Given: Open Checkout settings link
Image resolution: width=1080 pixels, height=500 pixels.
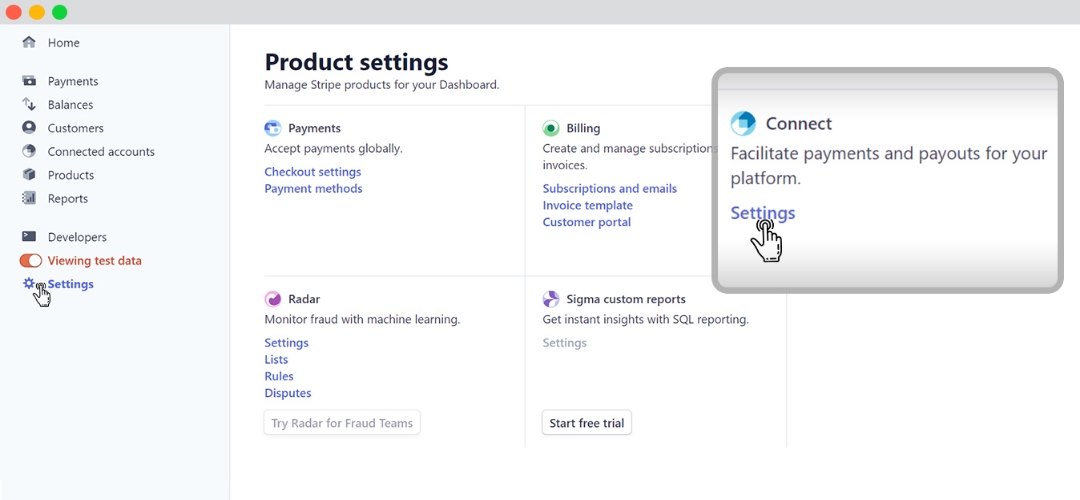Looking at the screenshot, I should (x=313, y=172).
